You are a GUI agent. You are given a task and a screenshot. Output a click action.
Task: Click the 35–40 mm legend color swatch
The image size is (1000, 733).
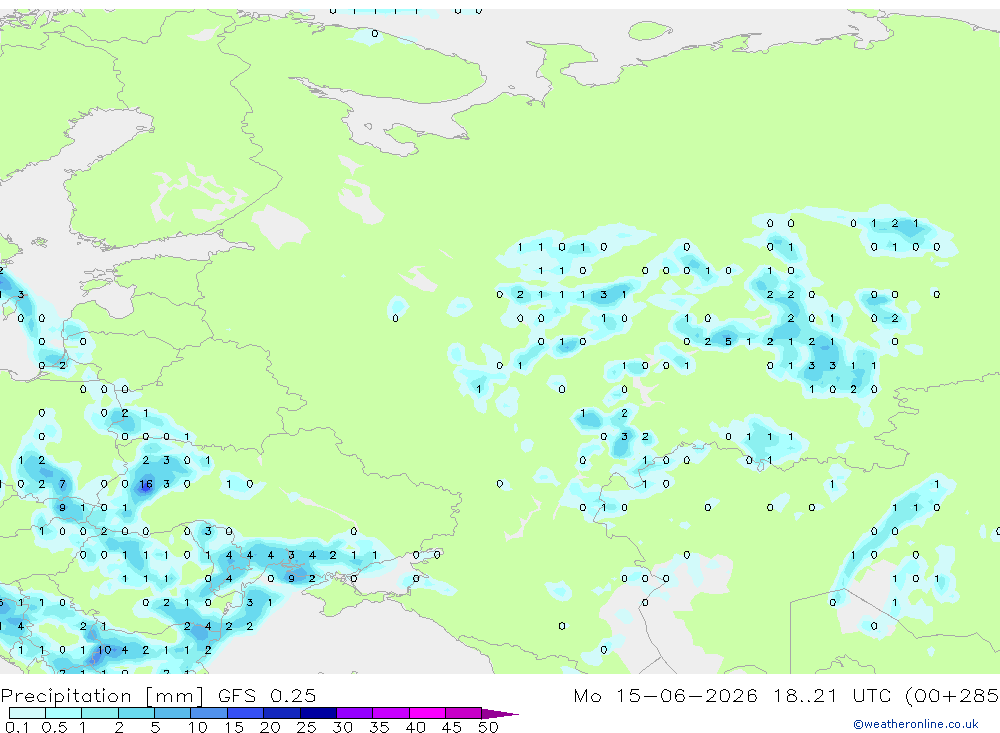tap(391, 713)
